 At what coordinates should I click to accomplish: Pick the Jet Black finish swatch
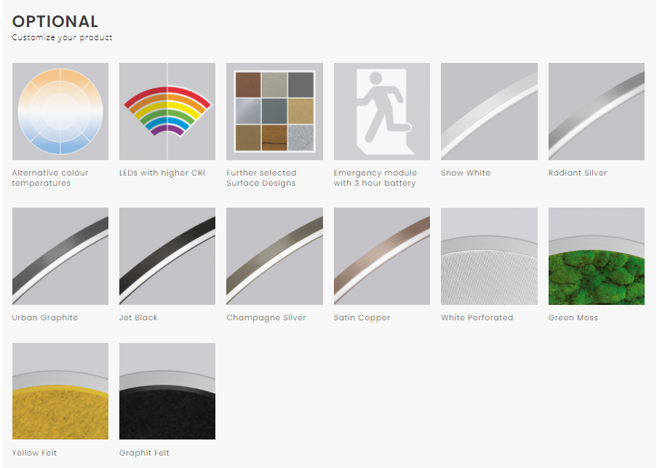click(x=167, y=256)
